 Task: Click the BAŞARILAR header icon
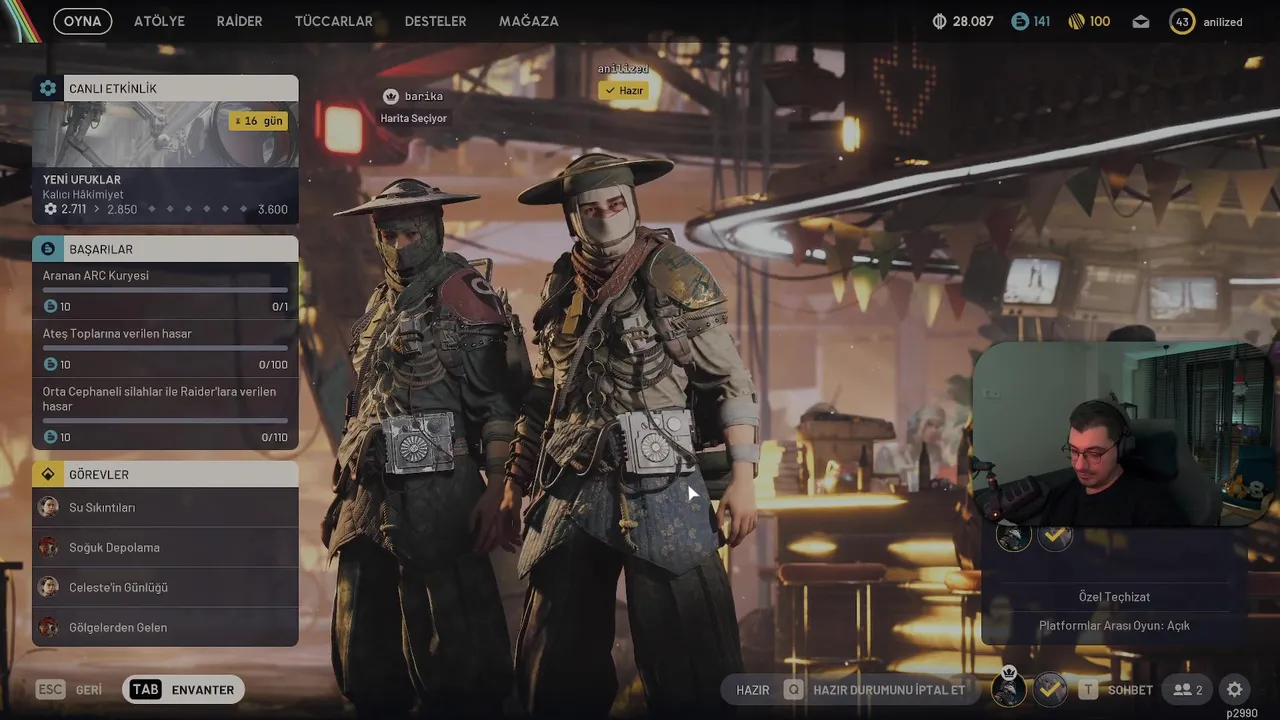tap(48, 249)
